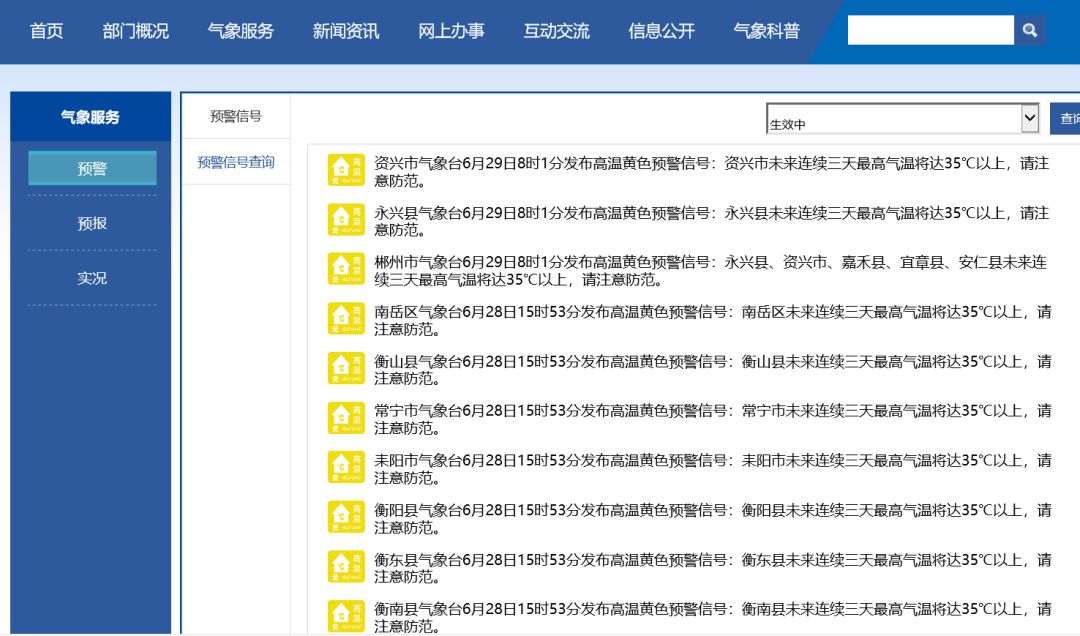Focus the top search input field
Image resolution: width=1080 pixels, height=636 pixels.
coord(931,30)
